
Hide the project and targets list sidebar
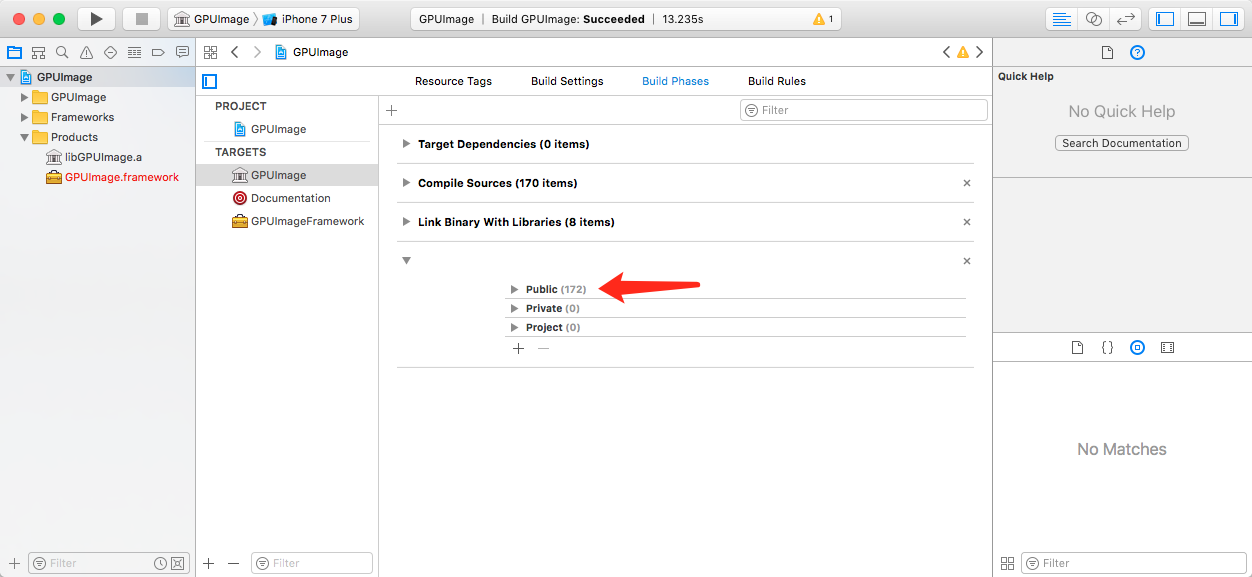click(209, 81)
